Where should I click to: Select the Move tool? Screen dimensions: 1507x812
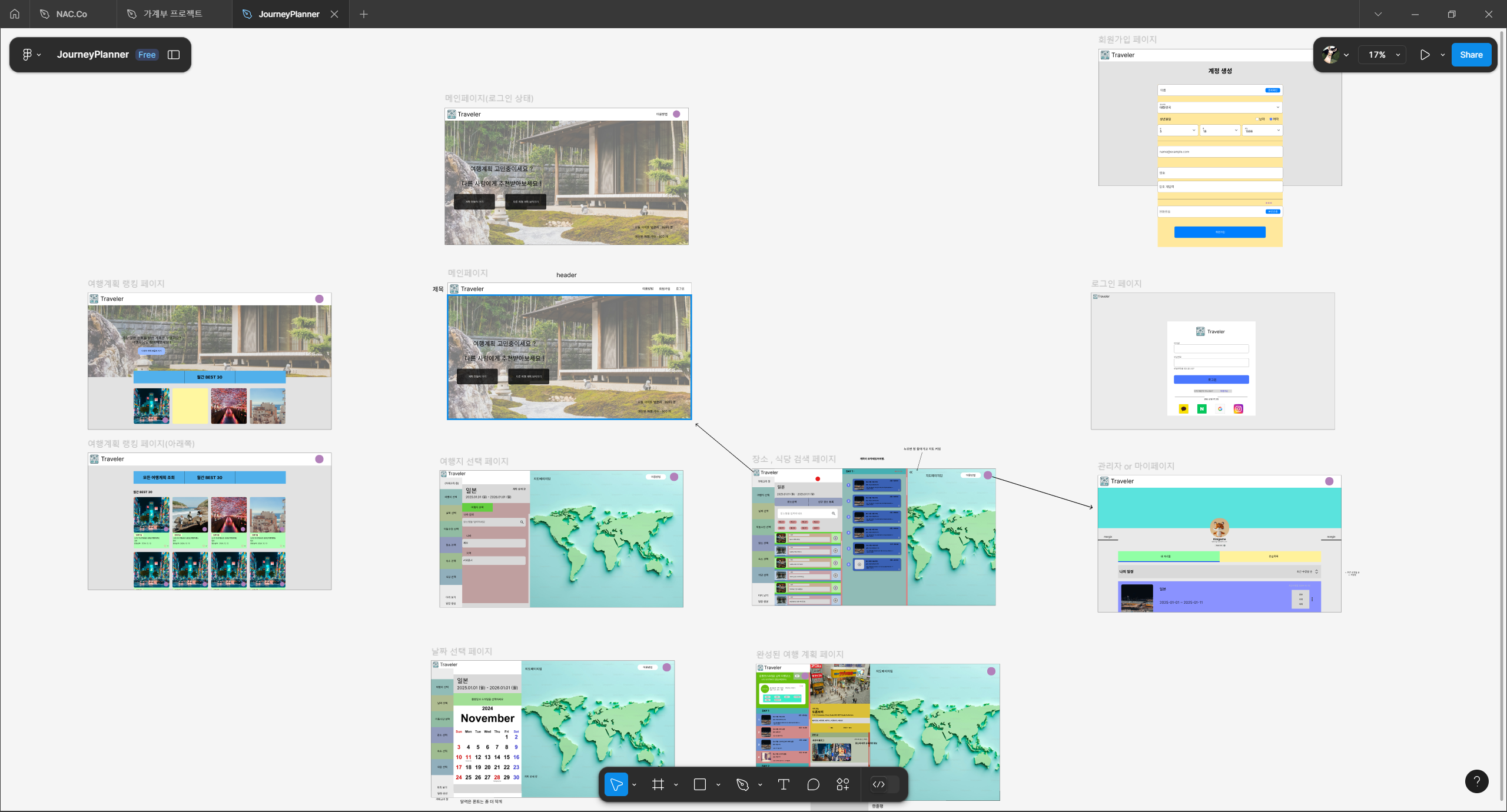pyautogui.click(x=616, y=784)
